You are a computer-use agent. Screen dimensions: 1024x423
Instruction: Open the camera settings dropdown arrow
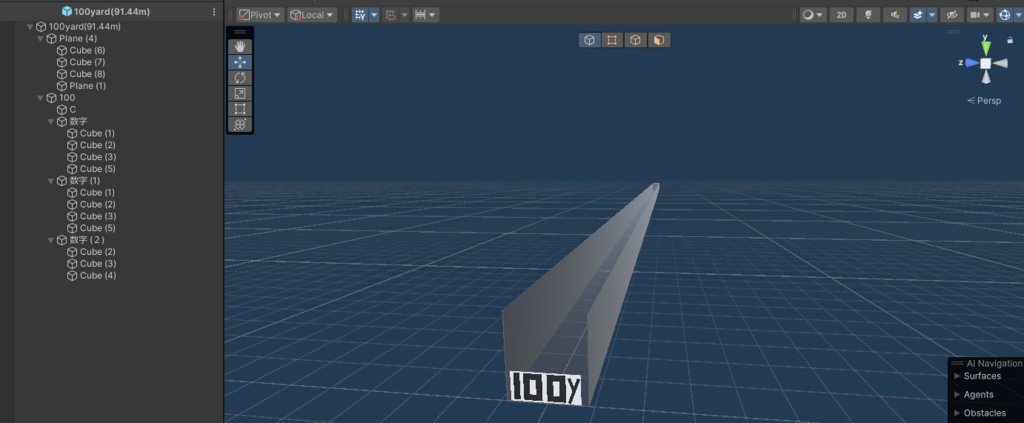[x=988, y=15]
